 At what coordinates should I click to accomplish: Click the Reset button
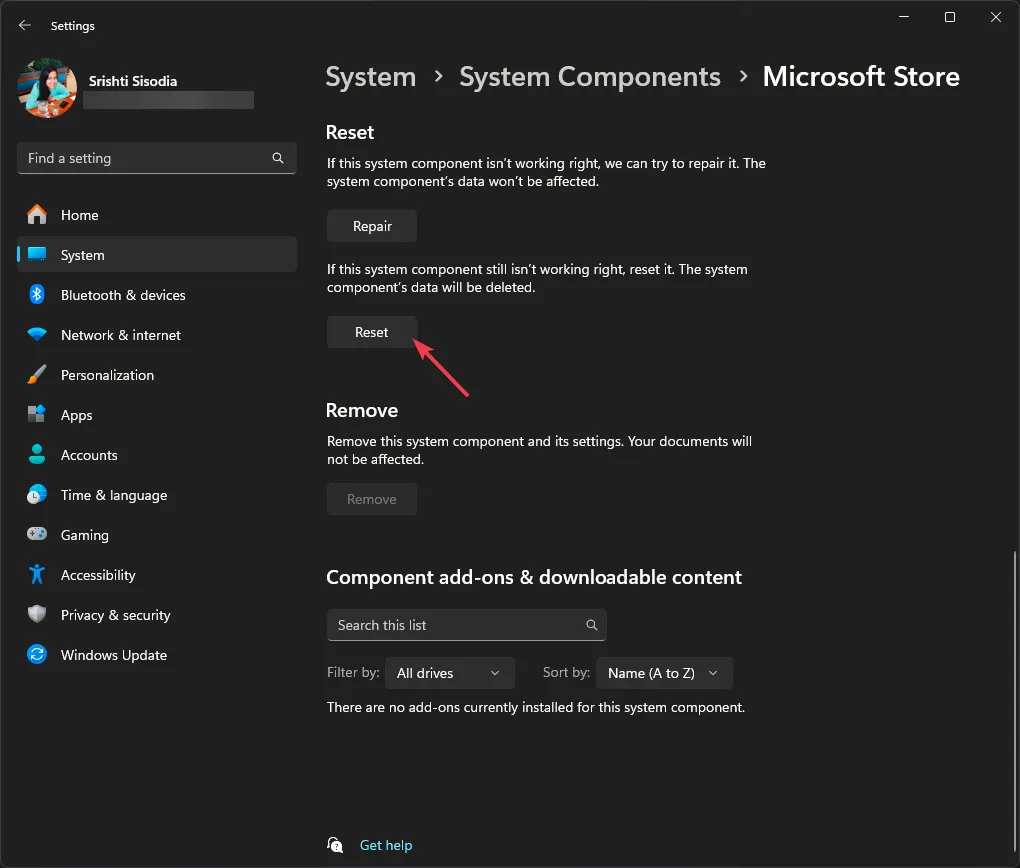[x=371, y=332]
